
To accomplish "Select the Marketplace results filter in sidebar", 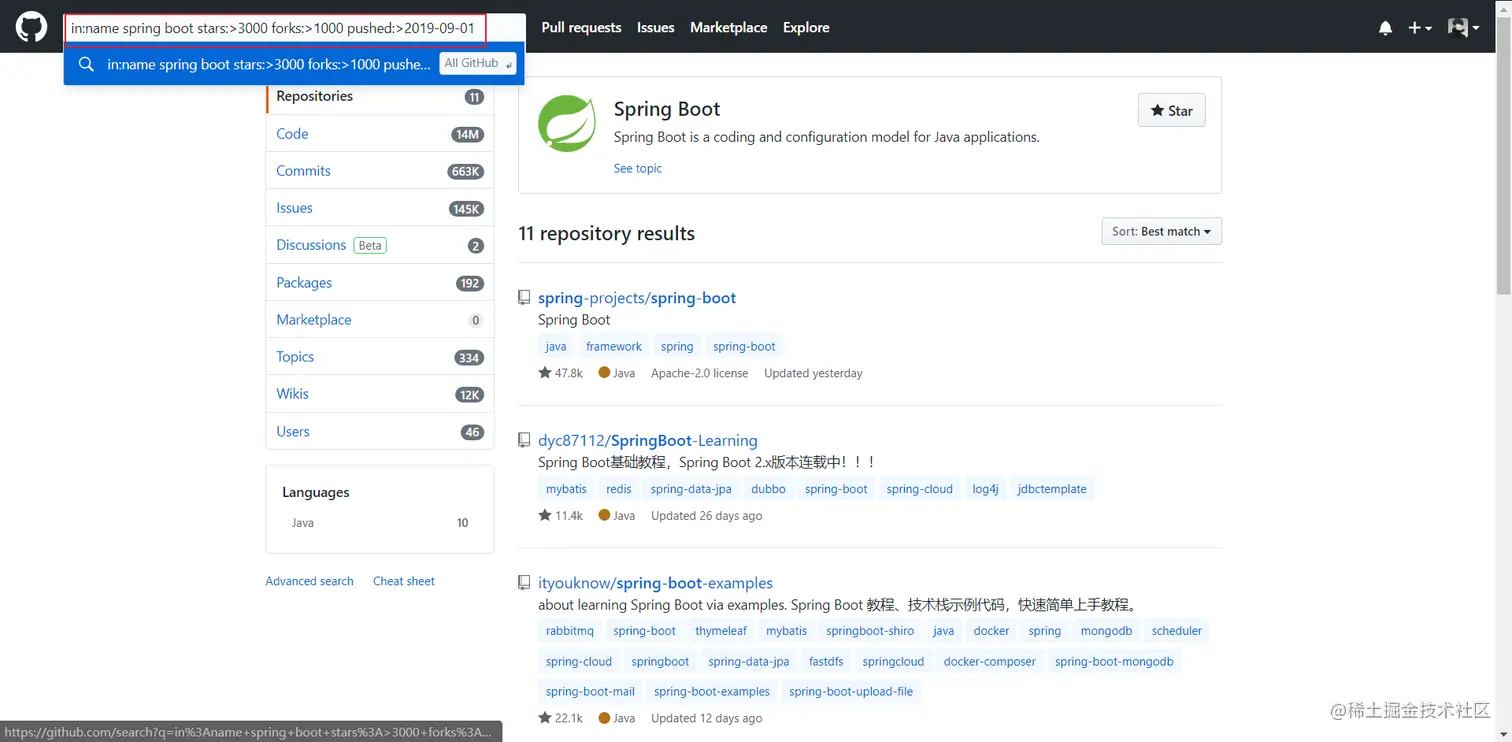I will click(380, 320).
